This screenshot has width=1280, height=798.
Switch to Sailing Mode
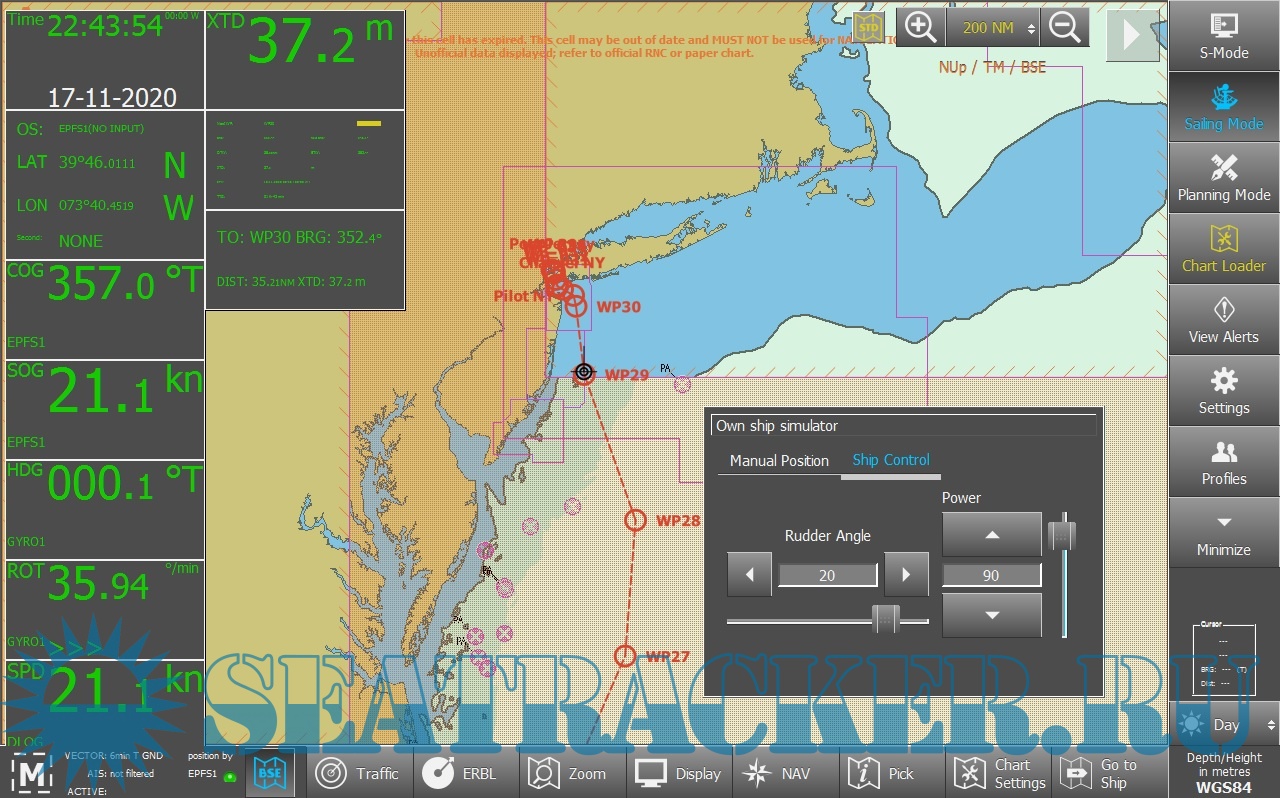coord(1224,107)
